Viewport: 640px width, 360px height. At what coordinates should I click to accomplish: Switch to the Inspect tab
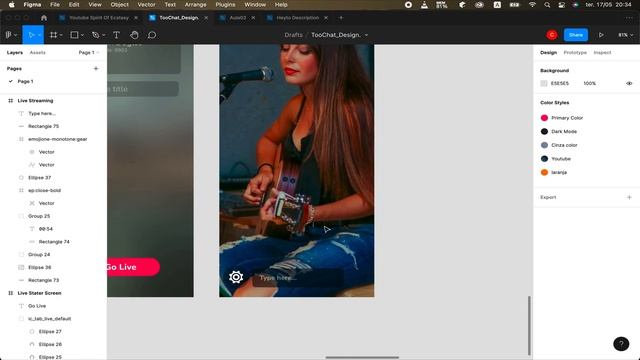(x=602, y=53)
